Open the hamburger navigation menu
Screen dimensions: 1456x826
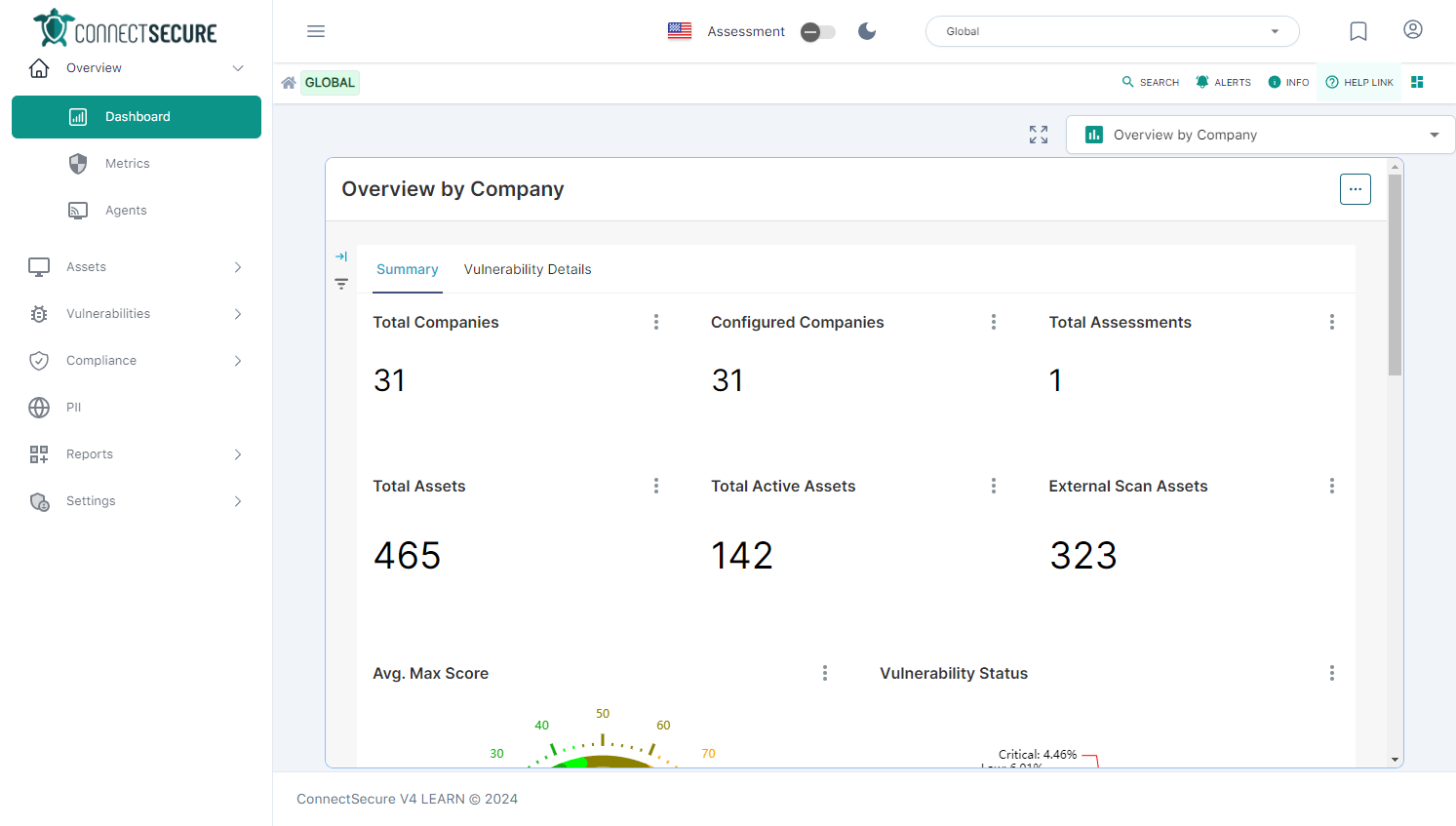pos(316,31)
